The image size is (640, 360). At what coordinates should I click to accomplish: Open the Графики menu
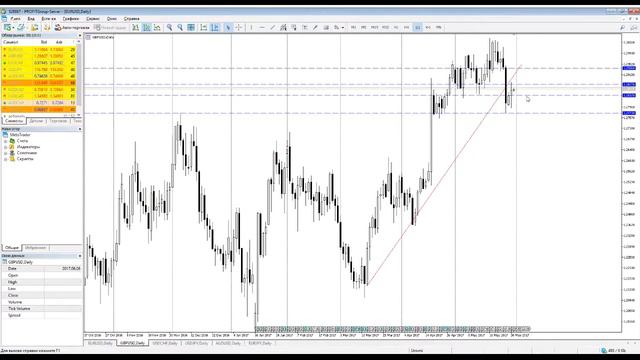click(x=71, y=19)
